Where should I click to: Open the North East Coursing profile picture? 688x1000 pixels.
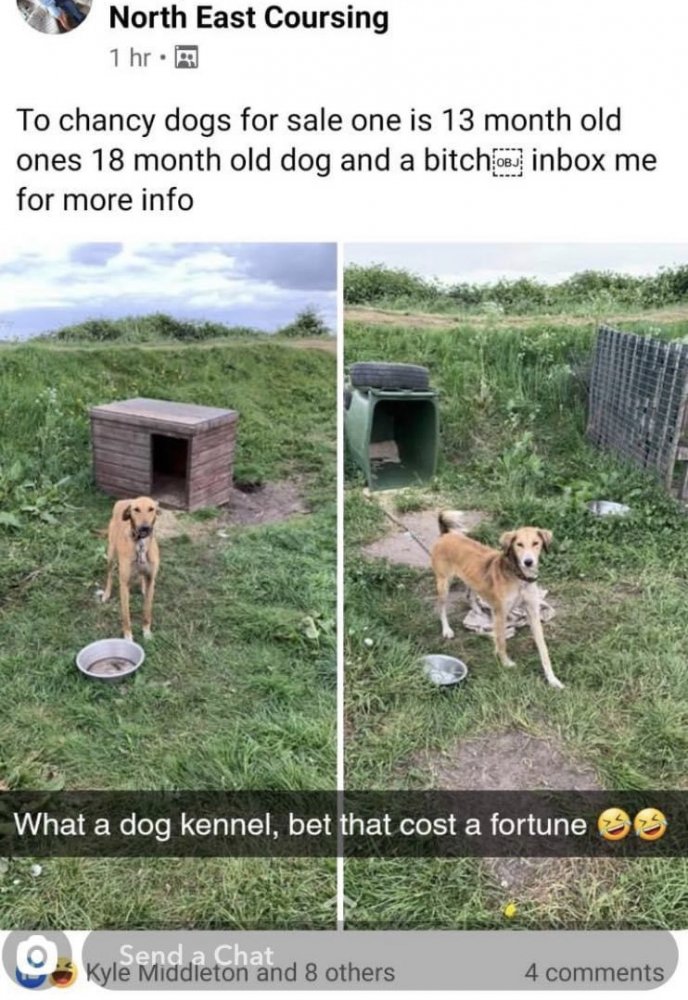[x=54, y=14]
